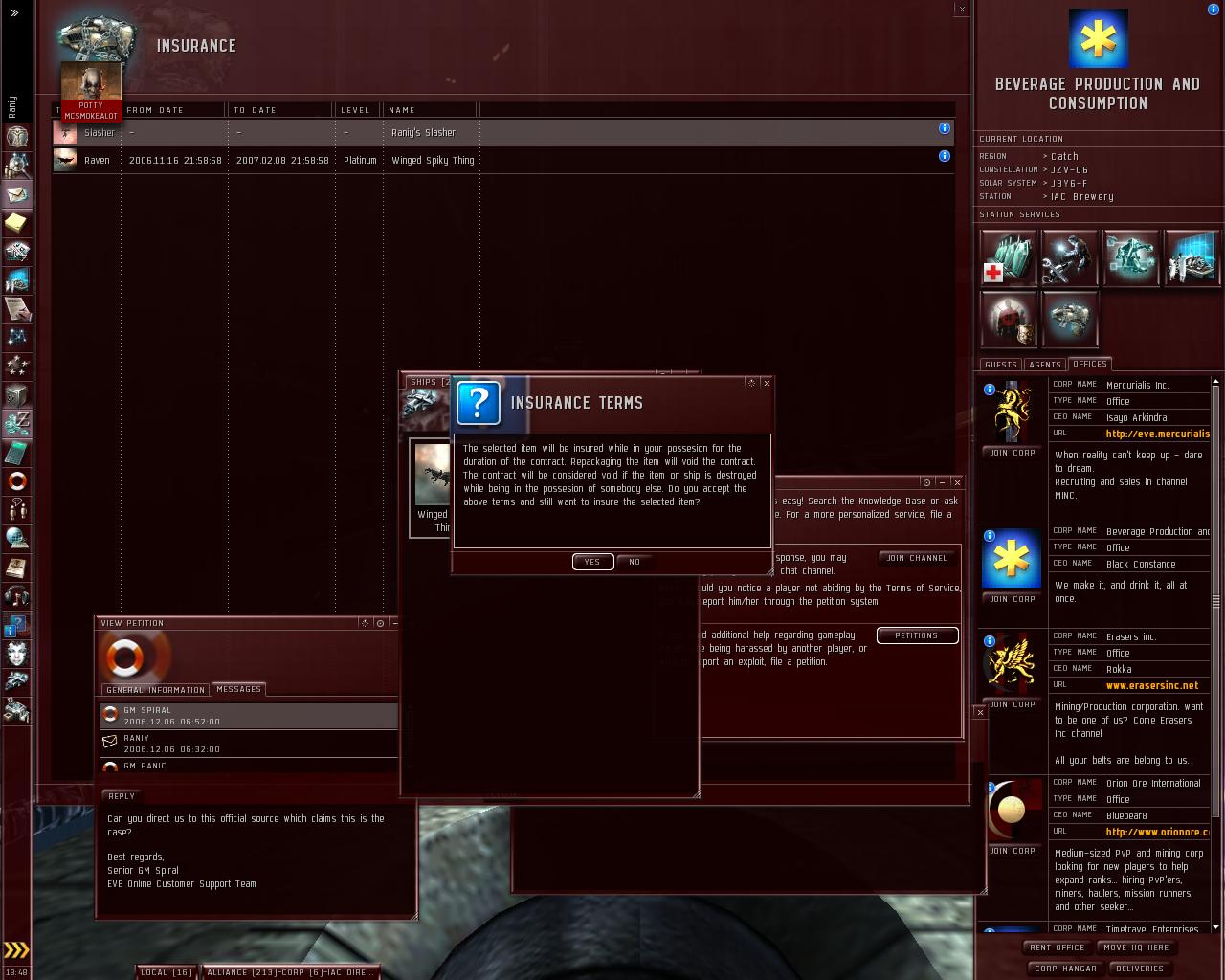Click Move HQ Here button

[1136, 947]
